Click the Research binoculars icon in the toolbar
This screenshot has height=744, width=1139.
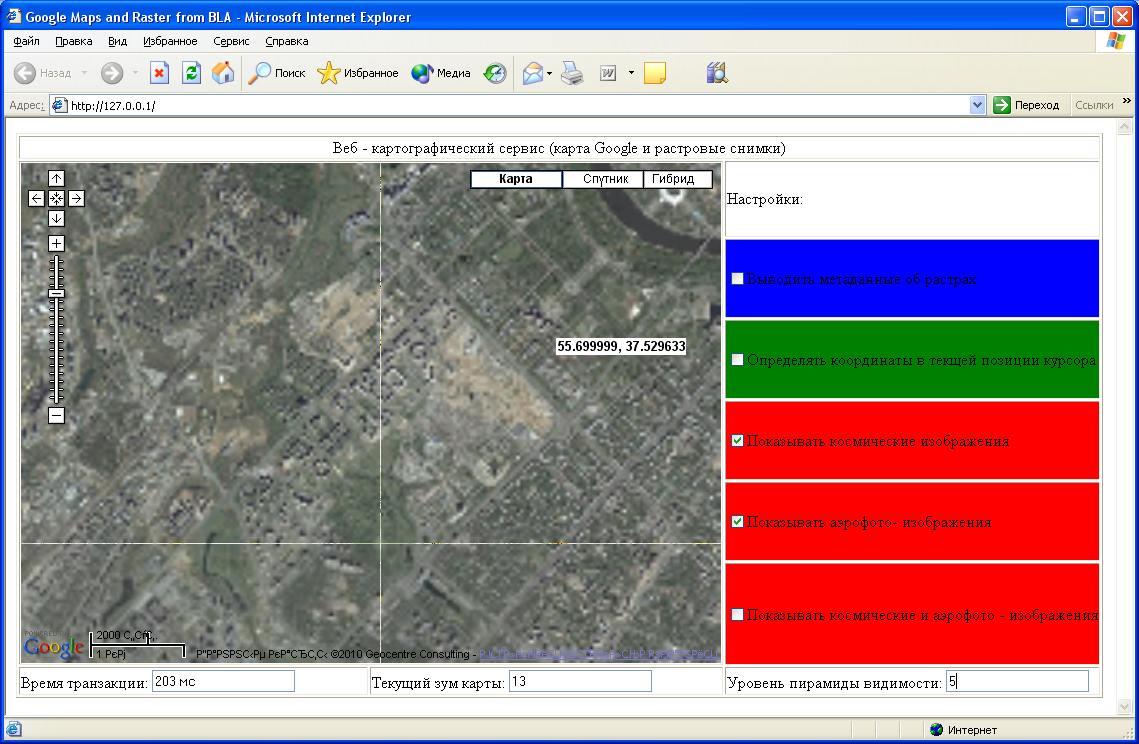pyautogui.click(x=717, y=73)
